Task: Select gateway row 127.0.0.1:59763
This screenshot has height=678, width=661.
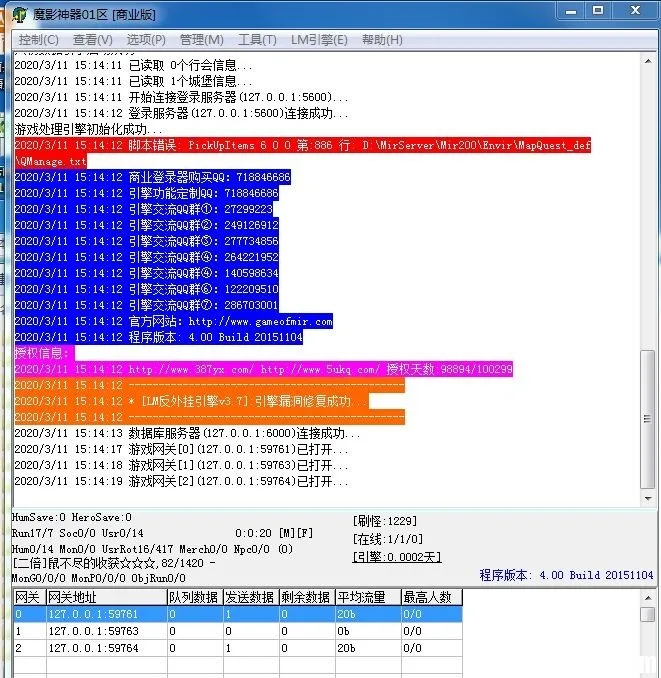Action: (x=238, y=631)
